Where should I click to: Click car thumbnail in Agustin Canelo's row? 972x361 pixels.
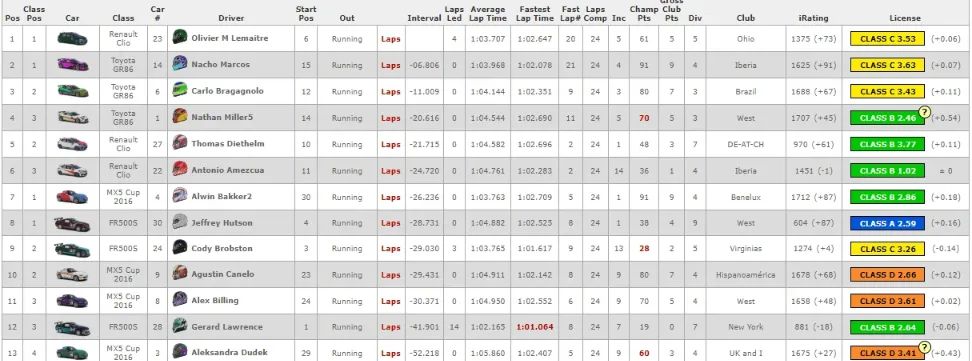(x=73, y=274)
